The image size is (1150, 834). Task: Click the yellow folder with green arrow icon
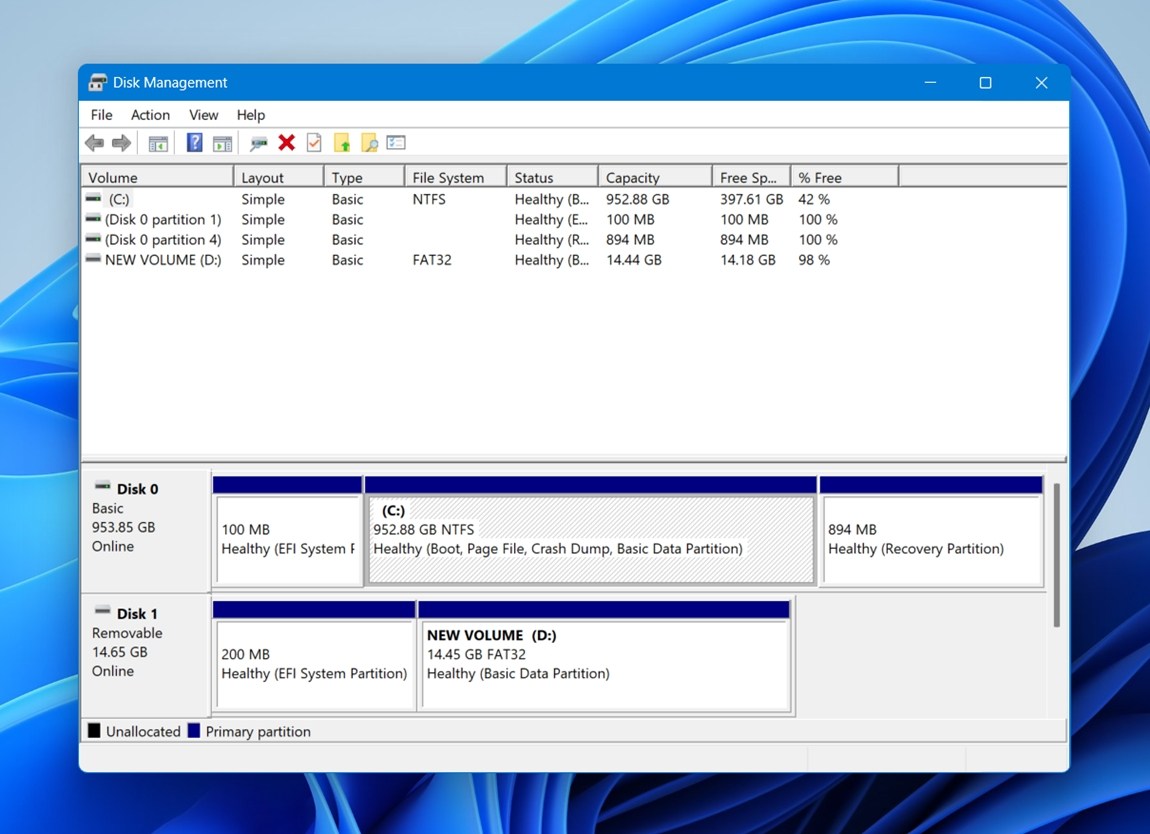pos(342,143)
